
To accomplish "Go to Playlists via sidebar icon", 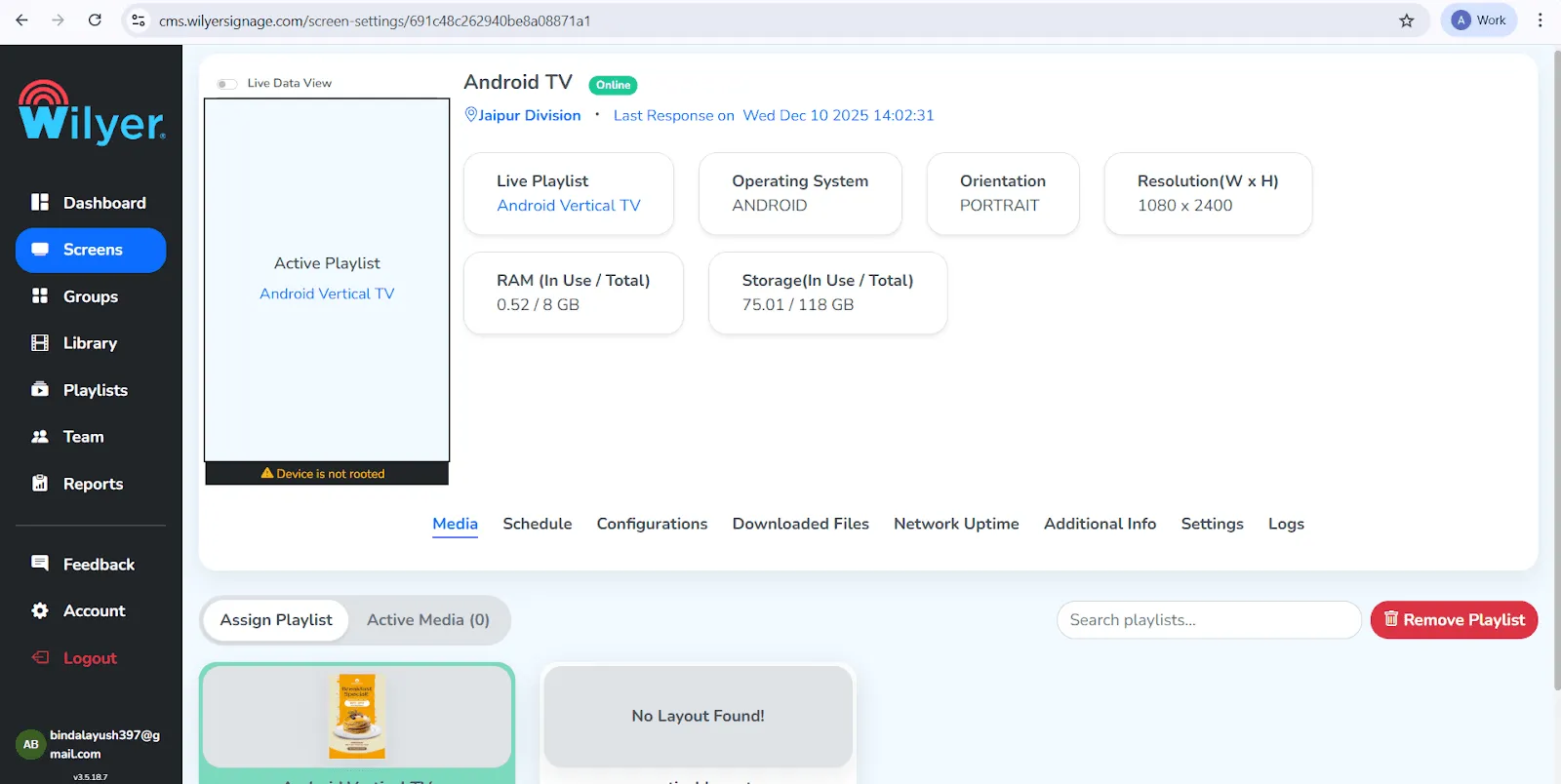I will coord(40,389).
